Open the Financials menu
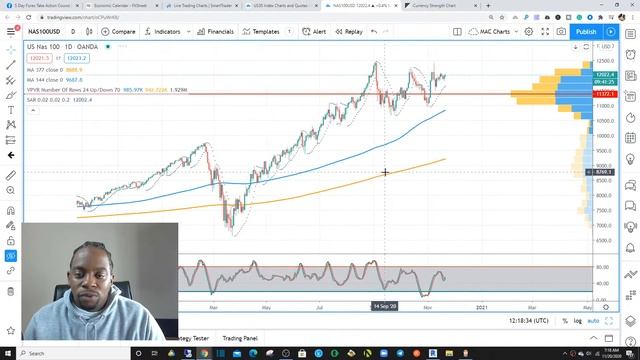The width and height of the screenshot is (640, 360). 216,32
